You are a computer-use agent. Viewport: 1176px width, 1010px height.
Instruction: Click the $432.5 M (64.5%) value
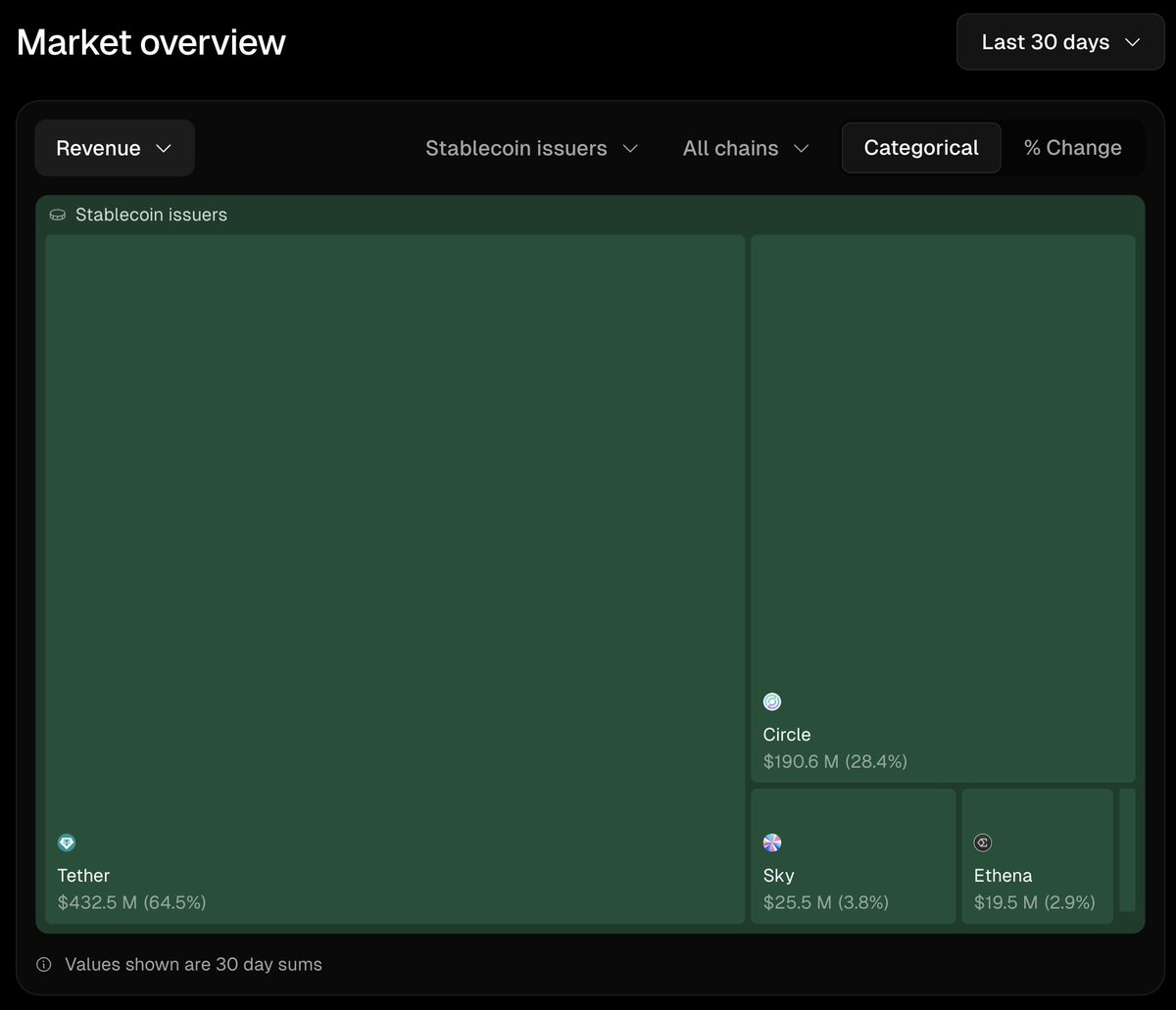point(132,902)
